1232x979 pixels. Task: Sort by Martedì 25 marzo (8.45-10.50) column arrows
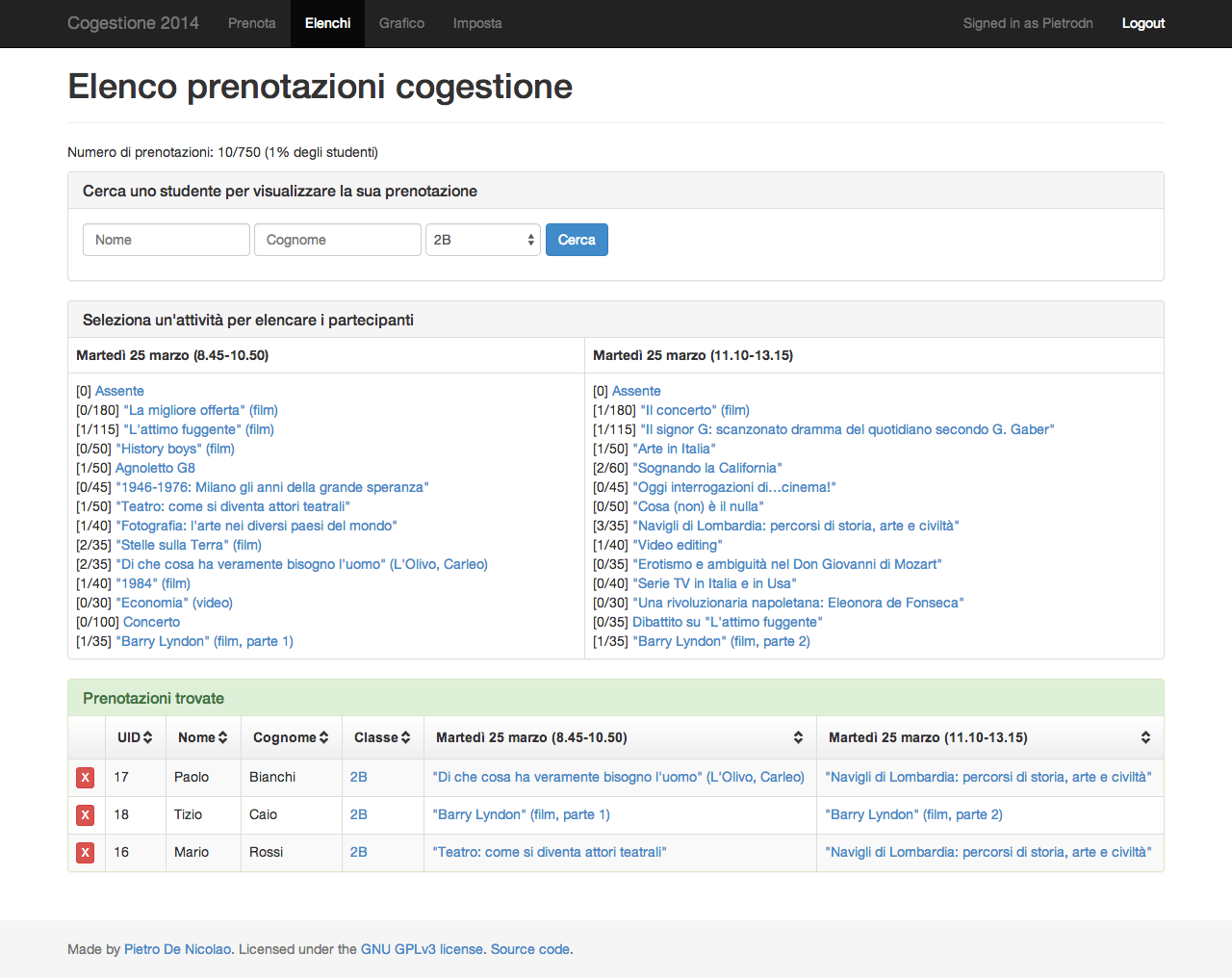coord(798,737)
